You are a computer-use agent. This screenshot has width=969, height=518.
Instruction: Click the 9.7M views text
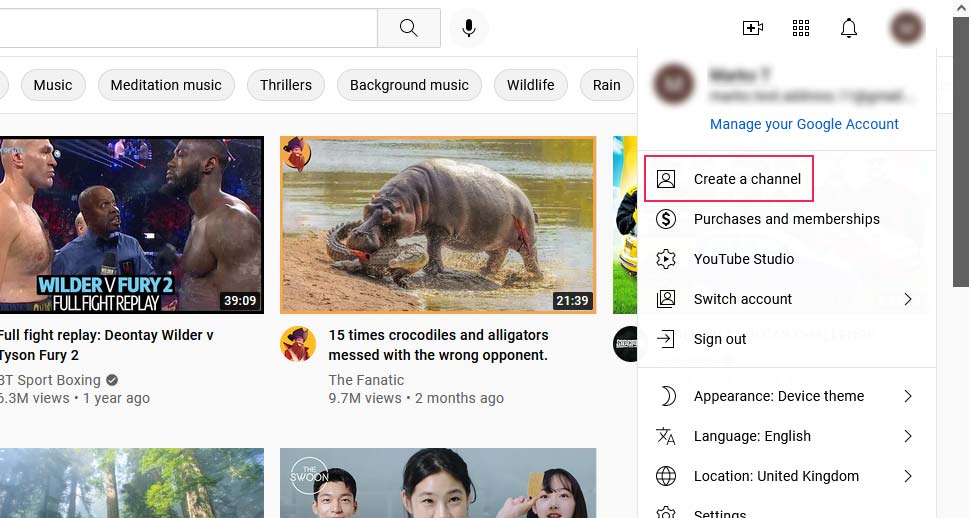click(365, 398)
